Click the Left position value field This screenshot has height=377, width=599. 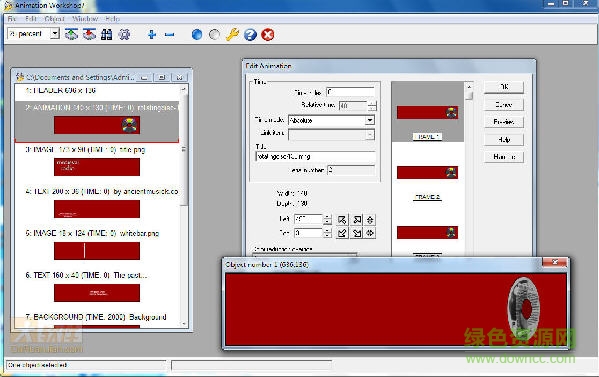[309, 219]
